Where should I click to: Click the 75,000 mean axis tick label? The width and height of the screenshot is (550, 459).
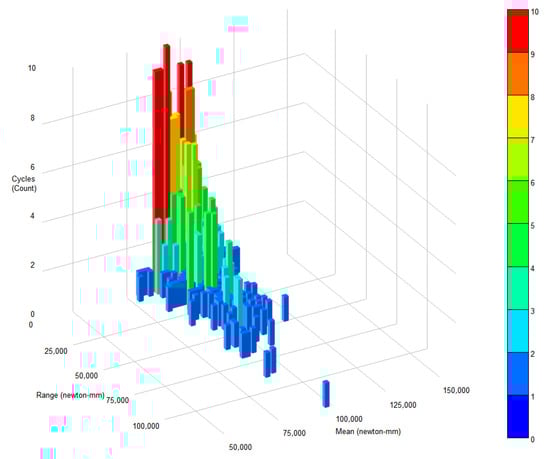pos(294,433)
